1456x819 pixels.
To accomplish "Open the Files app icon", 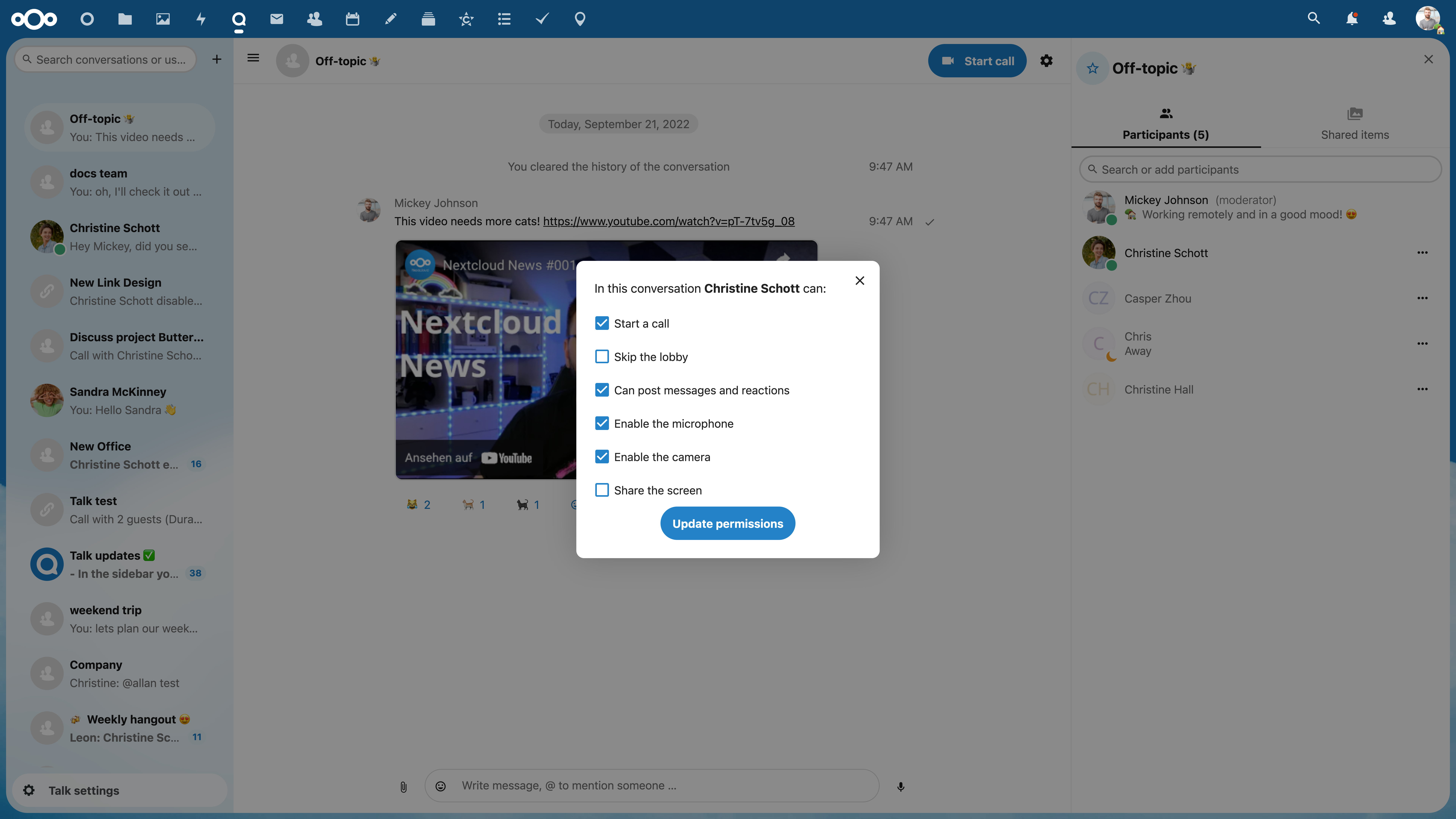I will [x=125, y=19].
